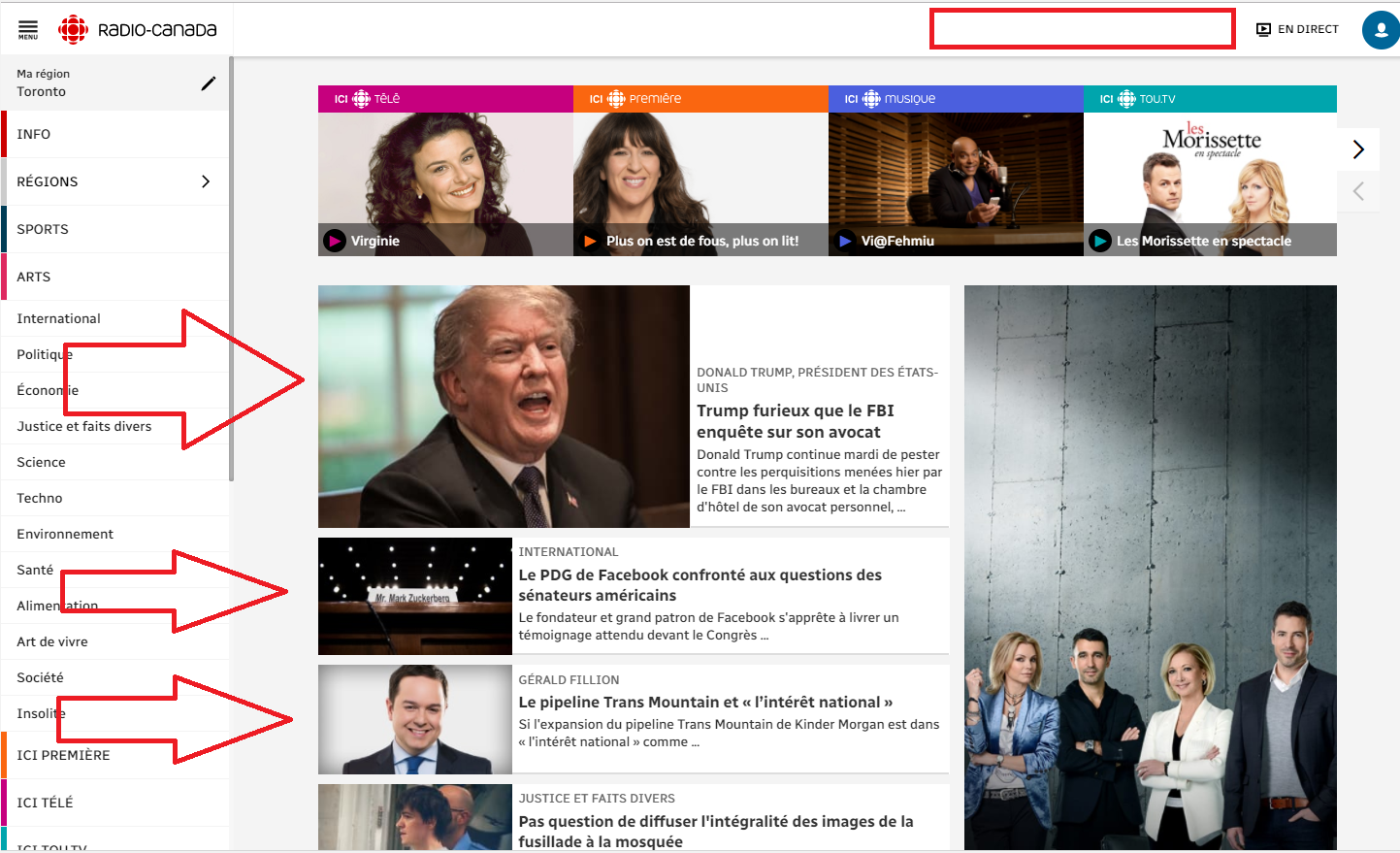Screen dimensions: 1400x853
Task: Play 'Les Morissette en spectacle'
Action: 1100,241
